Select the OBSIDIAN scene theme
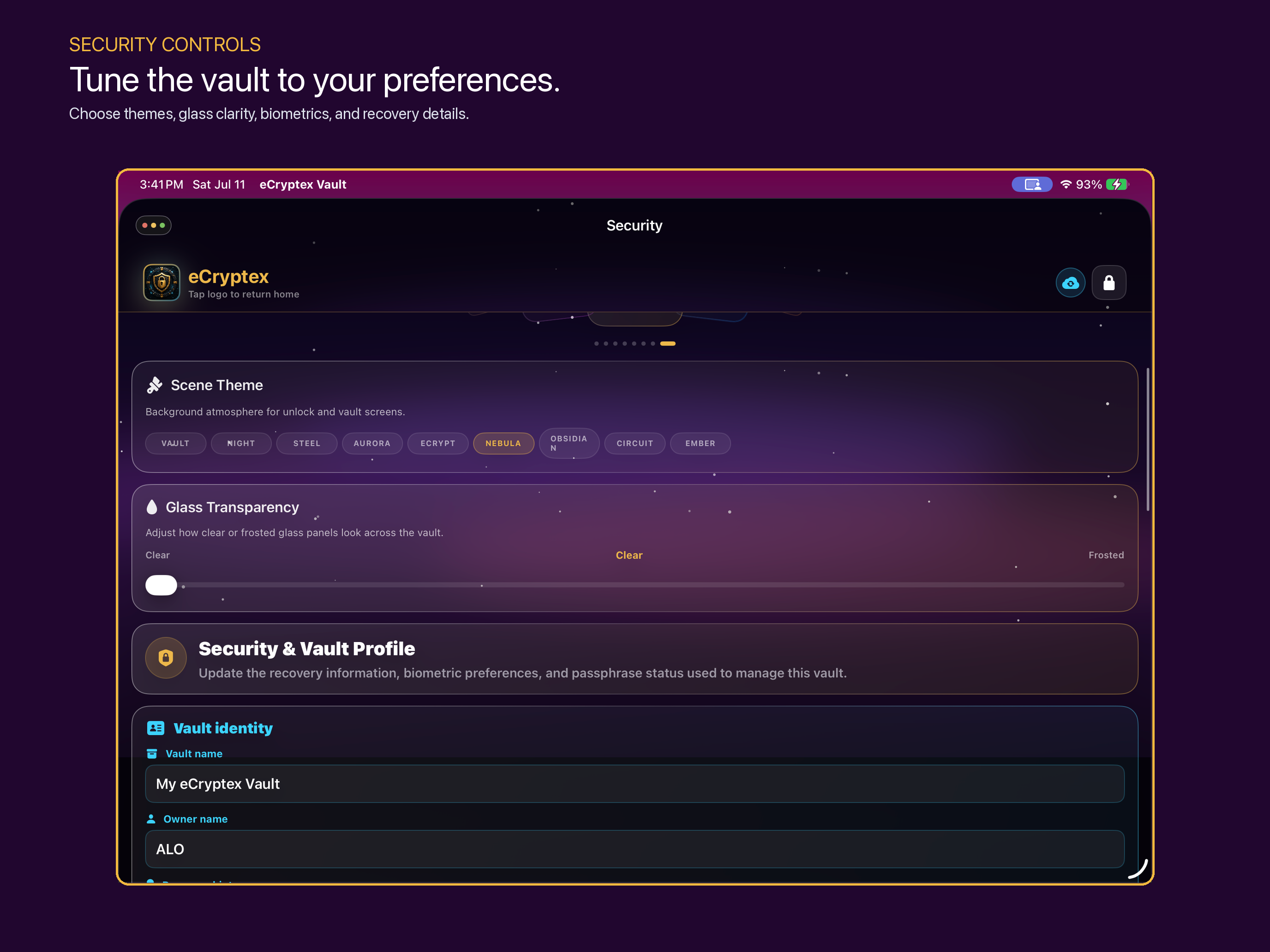This screenshot has height=952, width=1270. 569,444
